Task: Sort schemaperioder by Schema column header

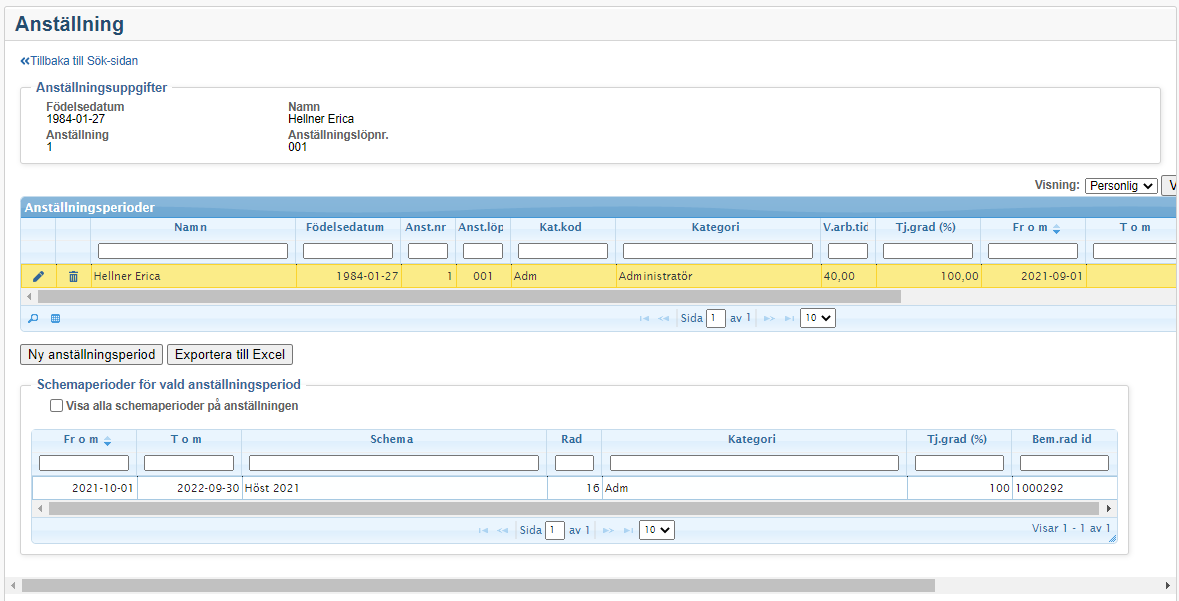Action: pos(391,439)
